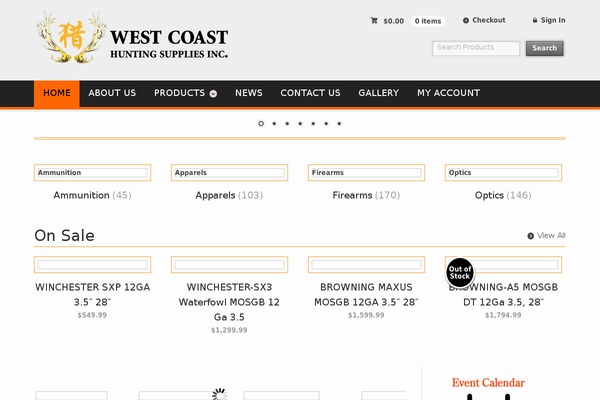Open Winchester-SX3 Waterfowl MOSGB product title
600x400 pixels.
click(229, 302)
